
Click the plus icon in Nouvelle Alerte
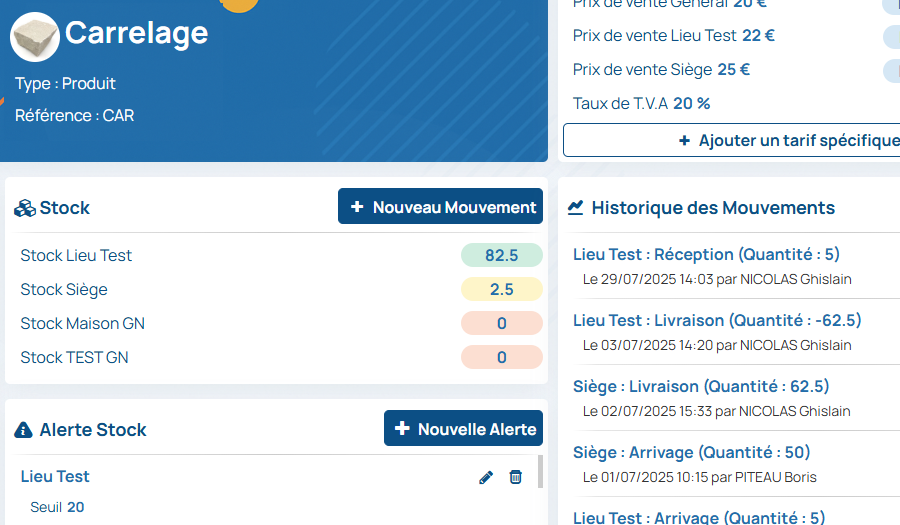click(402, 429)
